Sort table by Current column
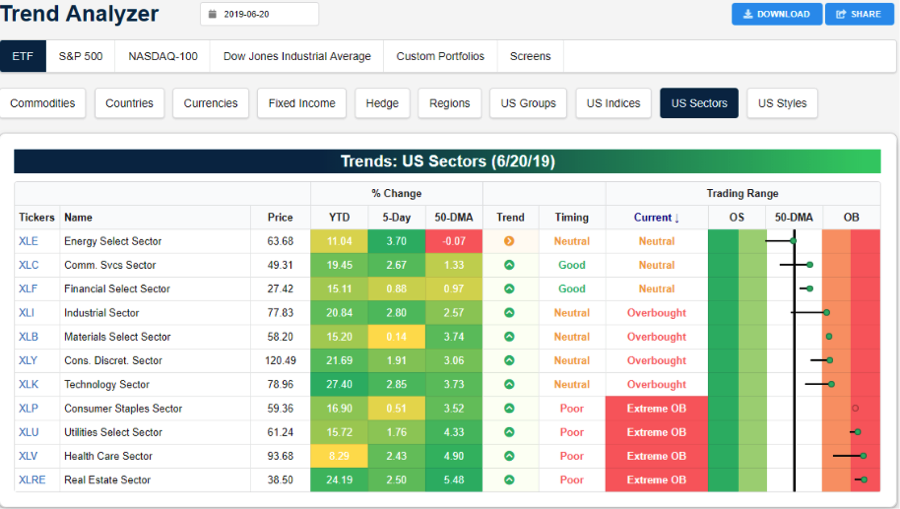 656,217
